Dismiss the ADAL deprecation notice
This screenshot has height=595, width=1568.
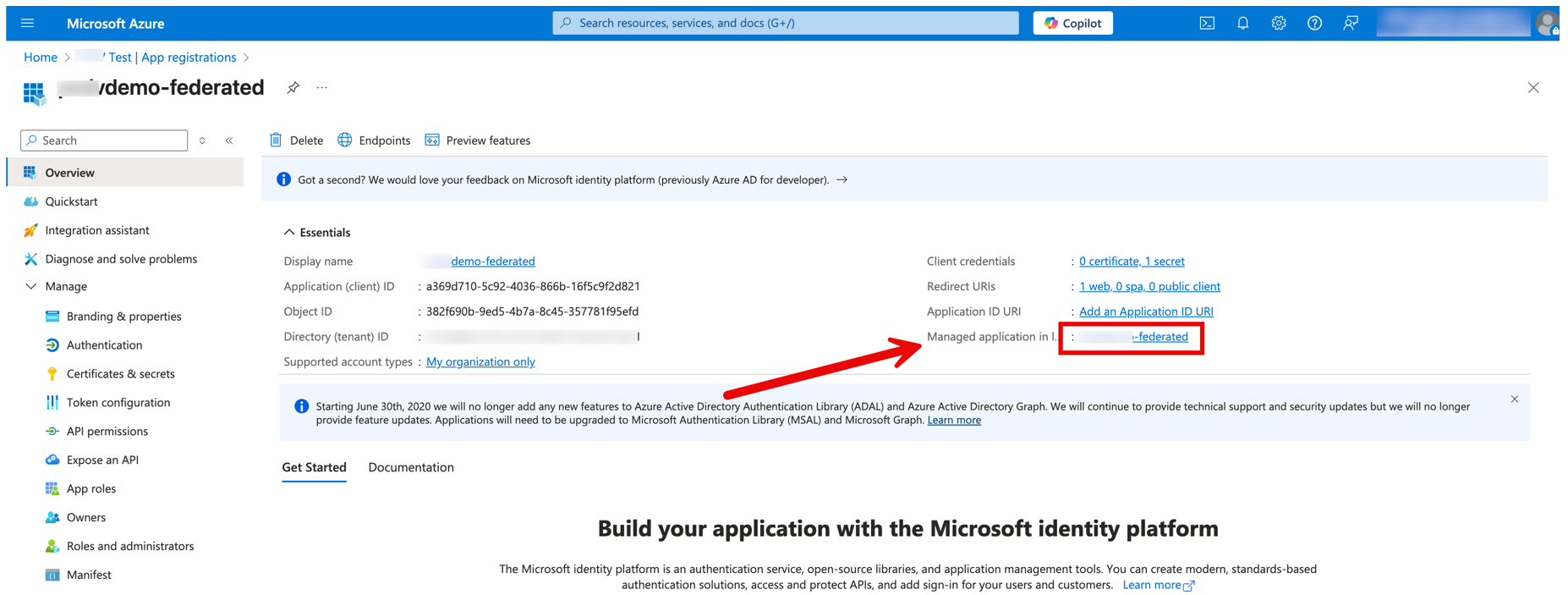tap(1515, 399)
